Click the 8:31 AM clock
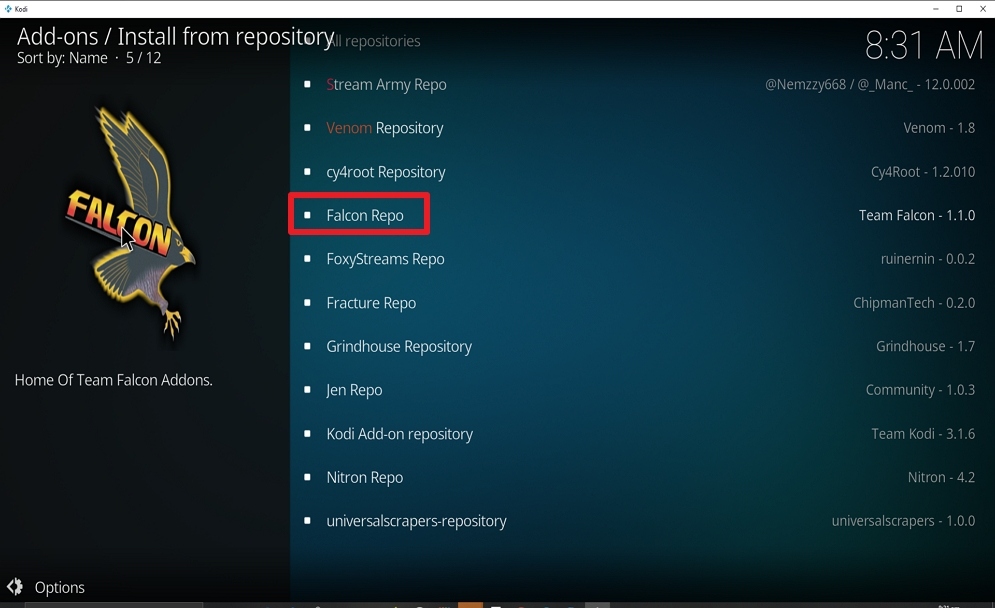Viewport: 995px width, 608px height. 924,46
